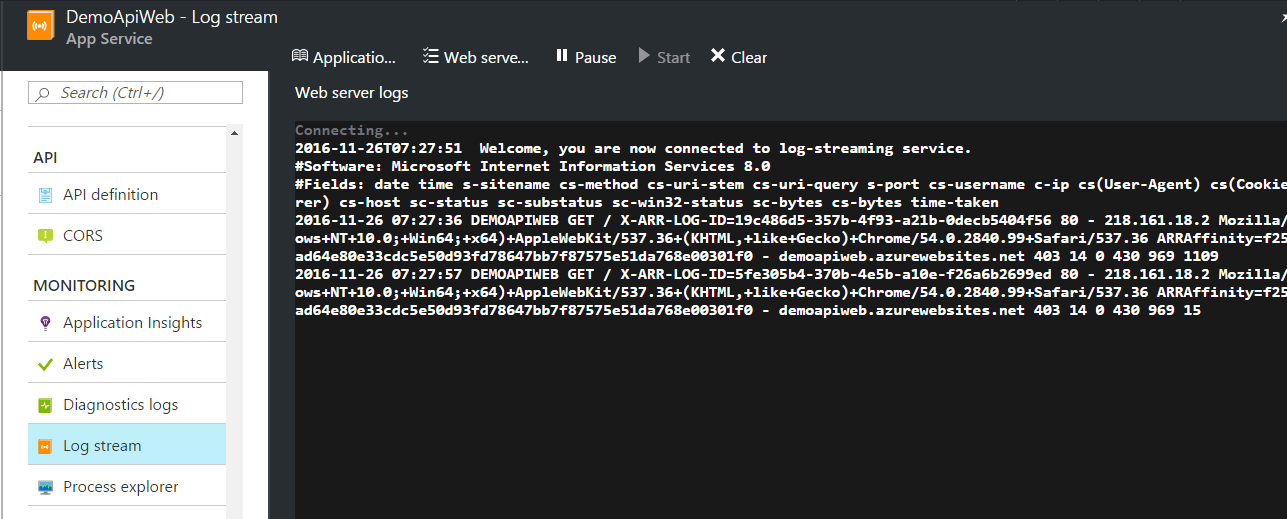
Task: Clear the log stream output
Action: click(739, 57)
